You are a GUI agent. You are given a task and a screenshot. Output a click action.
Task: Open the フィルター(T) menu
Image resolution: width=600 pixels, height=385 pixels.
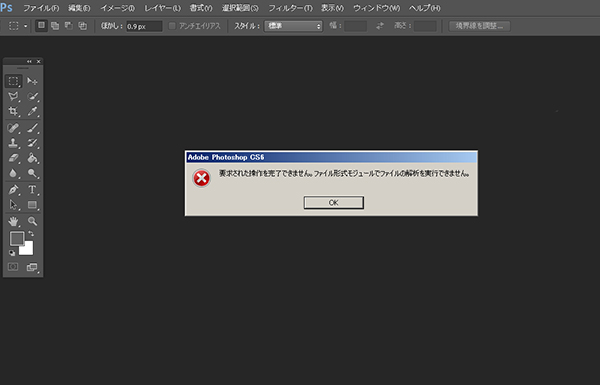click(x=290, y=8)
